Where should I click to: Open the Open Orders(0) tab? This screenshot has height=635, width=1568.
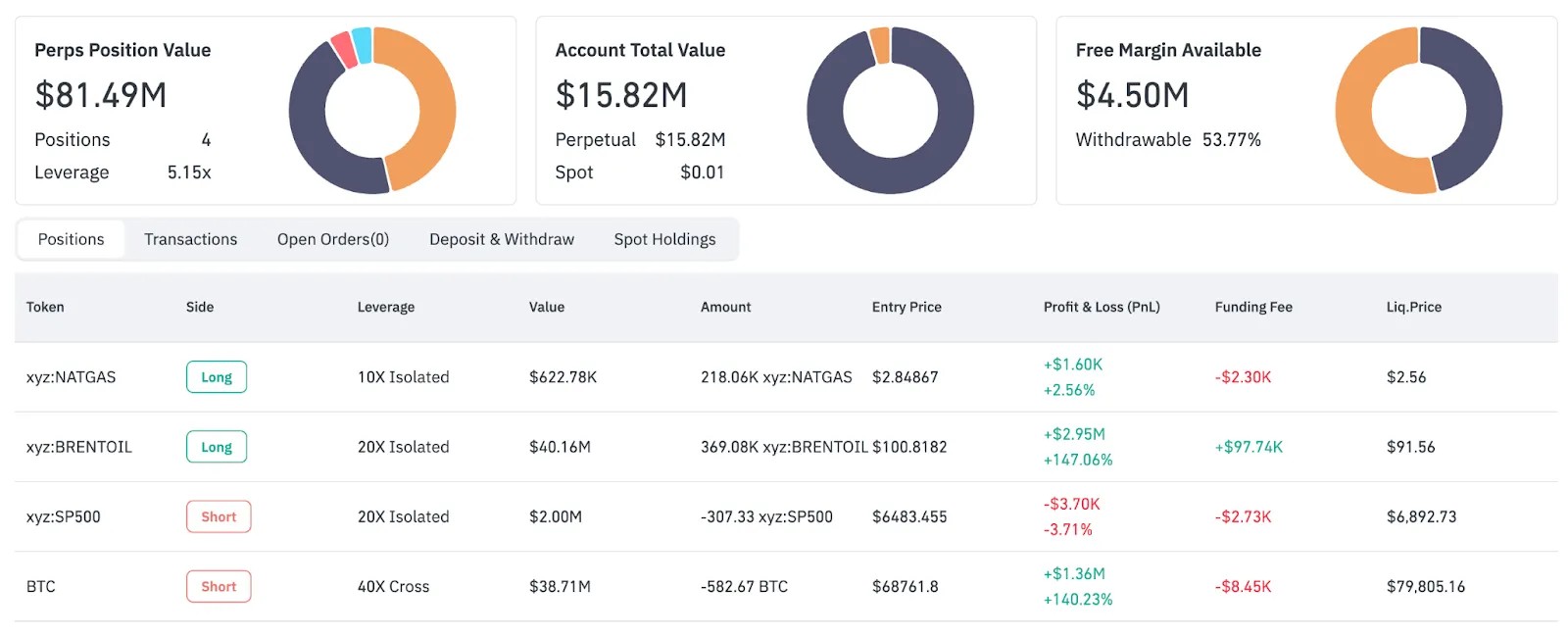332,239
